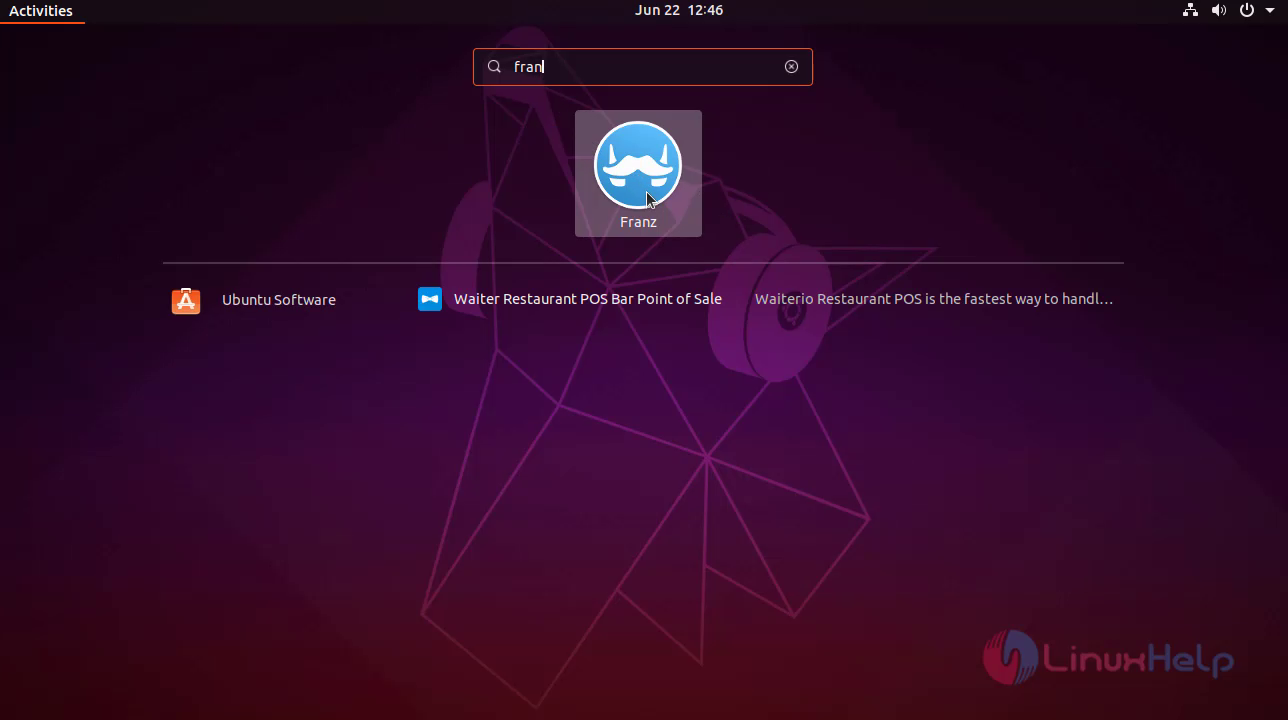This screenshot has height=720, width=1288.
Task: Click the network status icon
Action: coord(1190,11)
